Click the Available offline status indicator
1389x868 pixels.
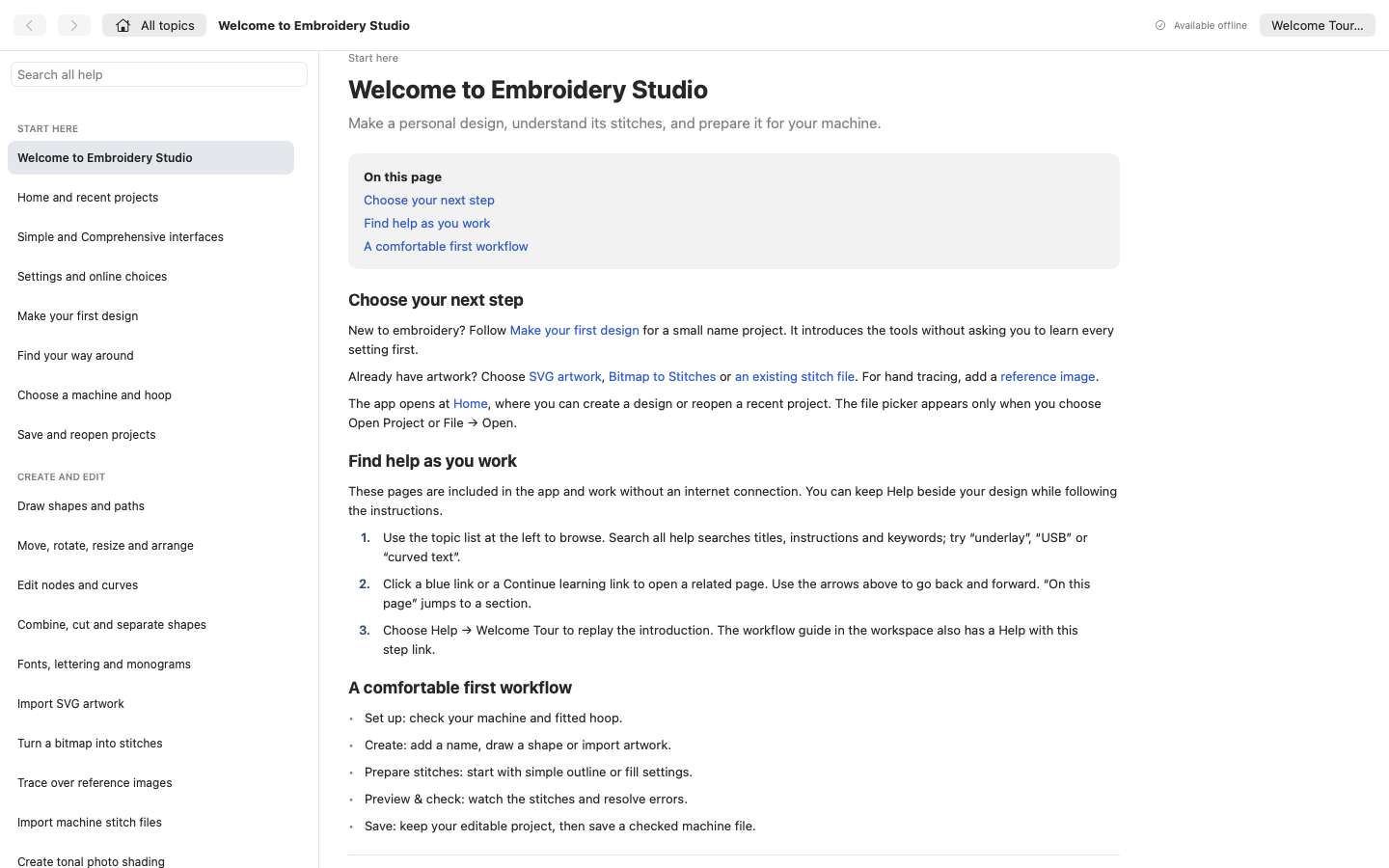pyautogui.click(x=1201, y=25)
